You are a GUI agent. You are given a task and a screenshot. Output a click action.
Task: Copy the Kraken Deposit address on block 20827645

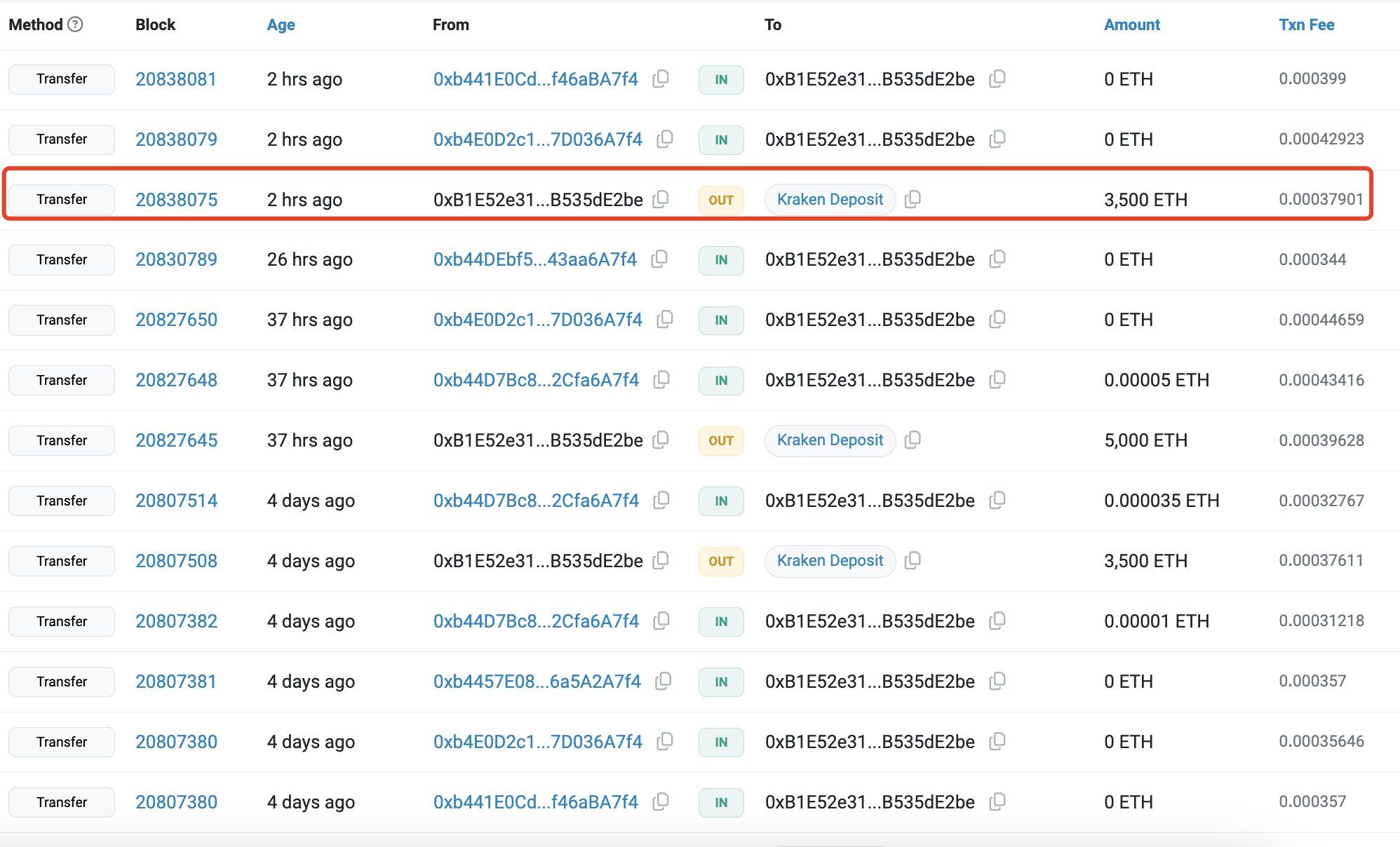913,440
